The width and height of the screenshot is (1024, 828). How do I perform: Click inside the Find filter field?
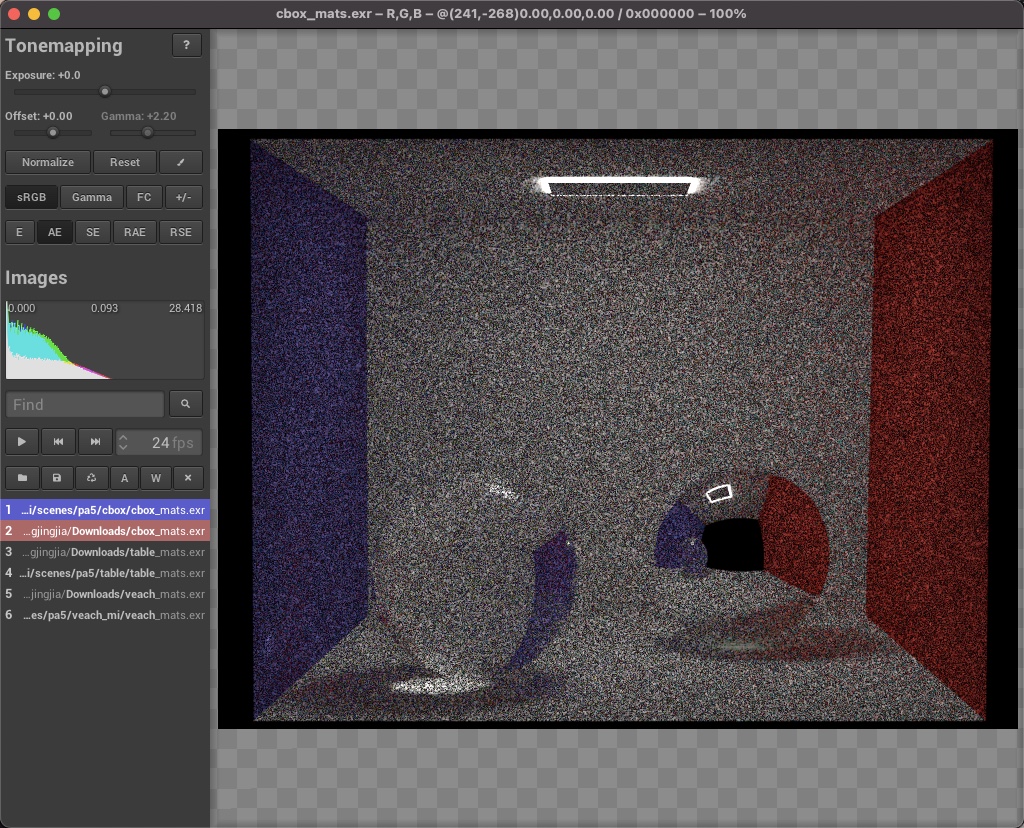[85, 404]
